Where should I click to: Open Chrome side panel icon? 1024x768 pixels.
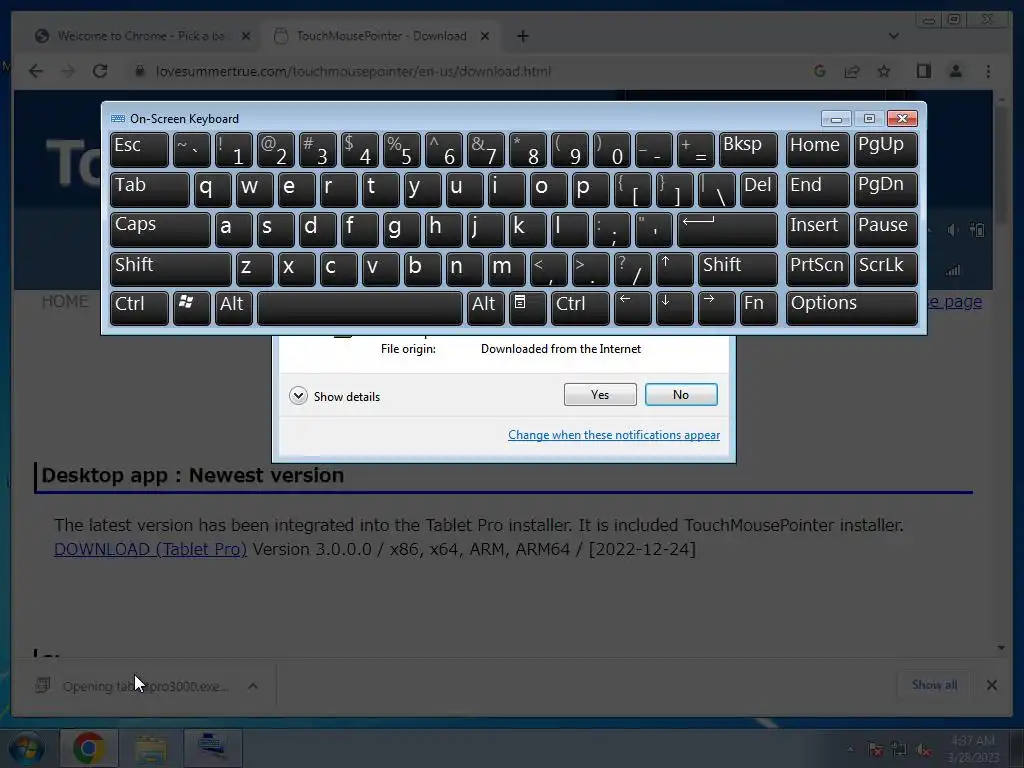(x=923, y=71)
